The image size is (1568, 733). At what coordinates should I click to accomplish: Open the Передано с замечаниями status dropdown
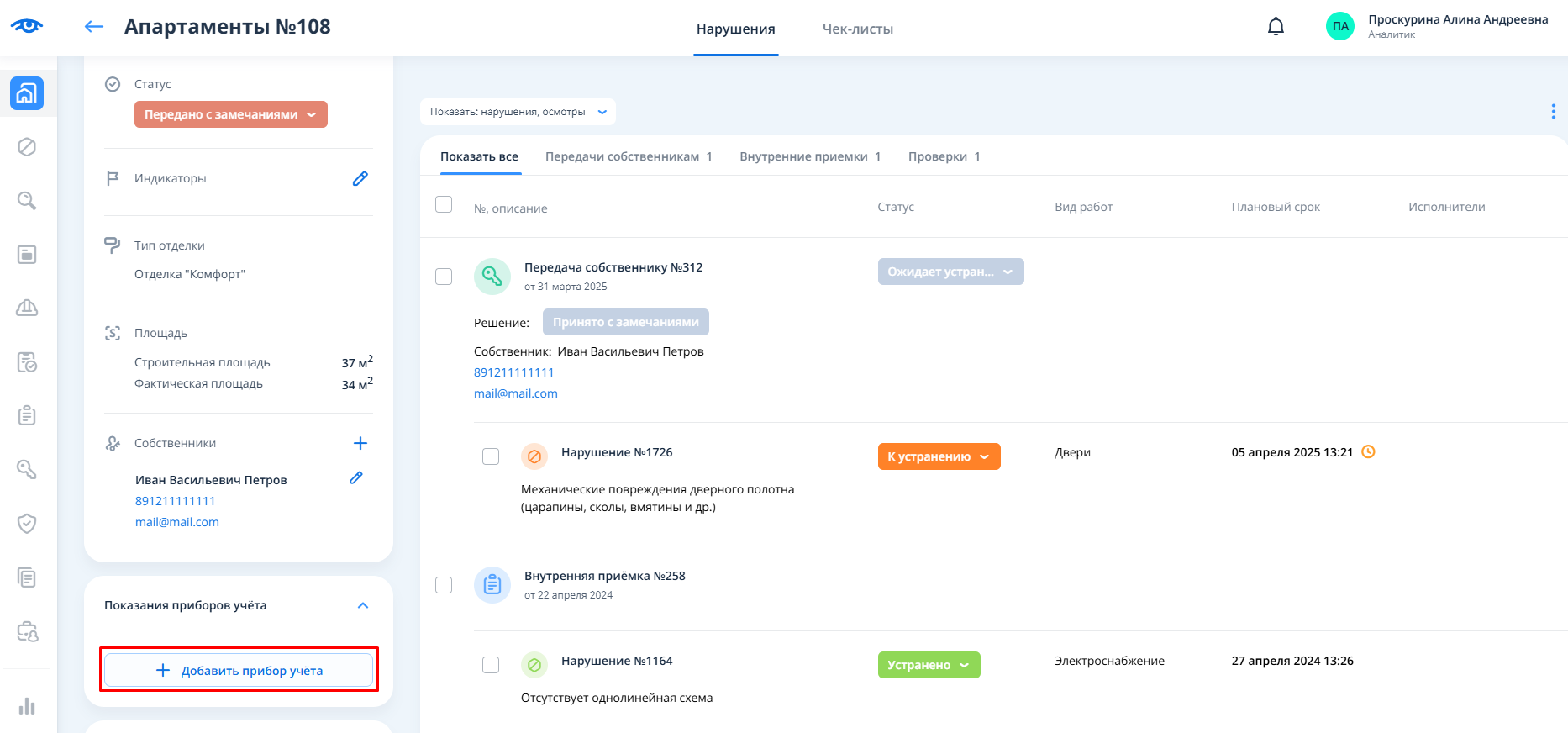(x=230, y=114)
